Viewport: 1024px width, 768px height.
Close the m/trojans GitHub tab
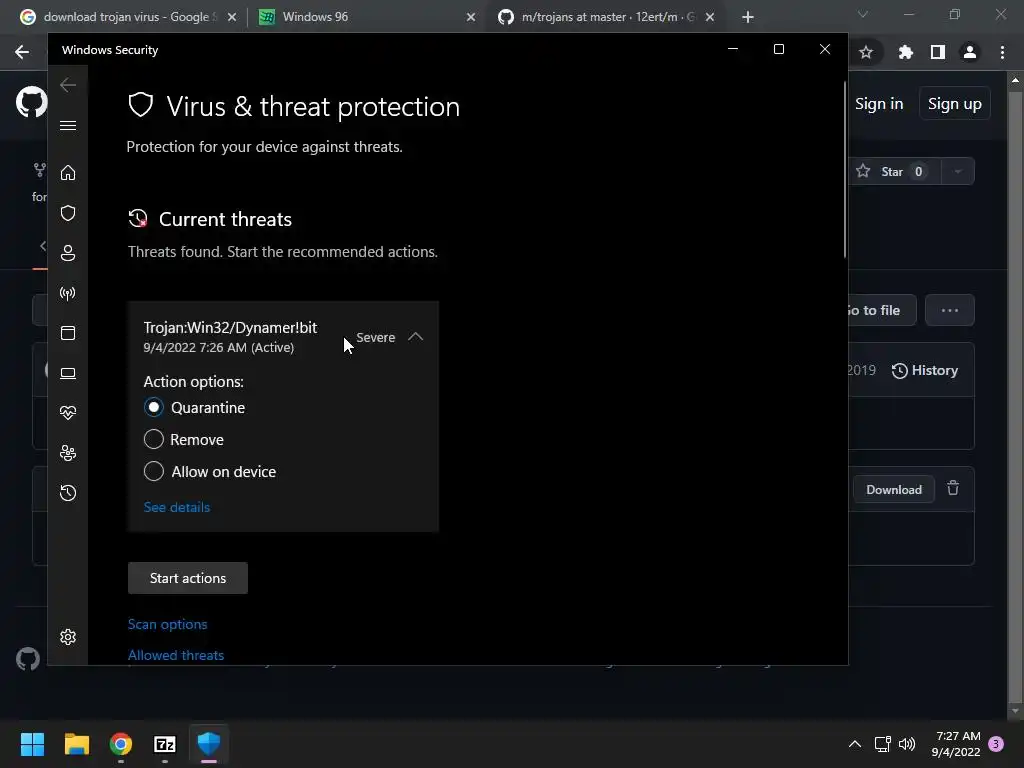[710, 17]
